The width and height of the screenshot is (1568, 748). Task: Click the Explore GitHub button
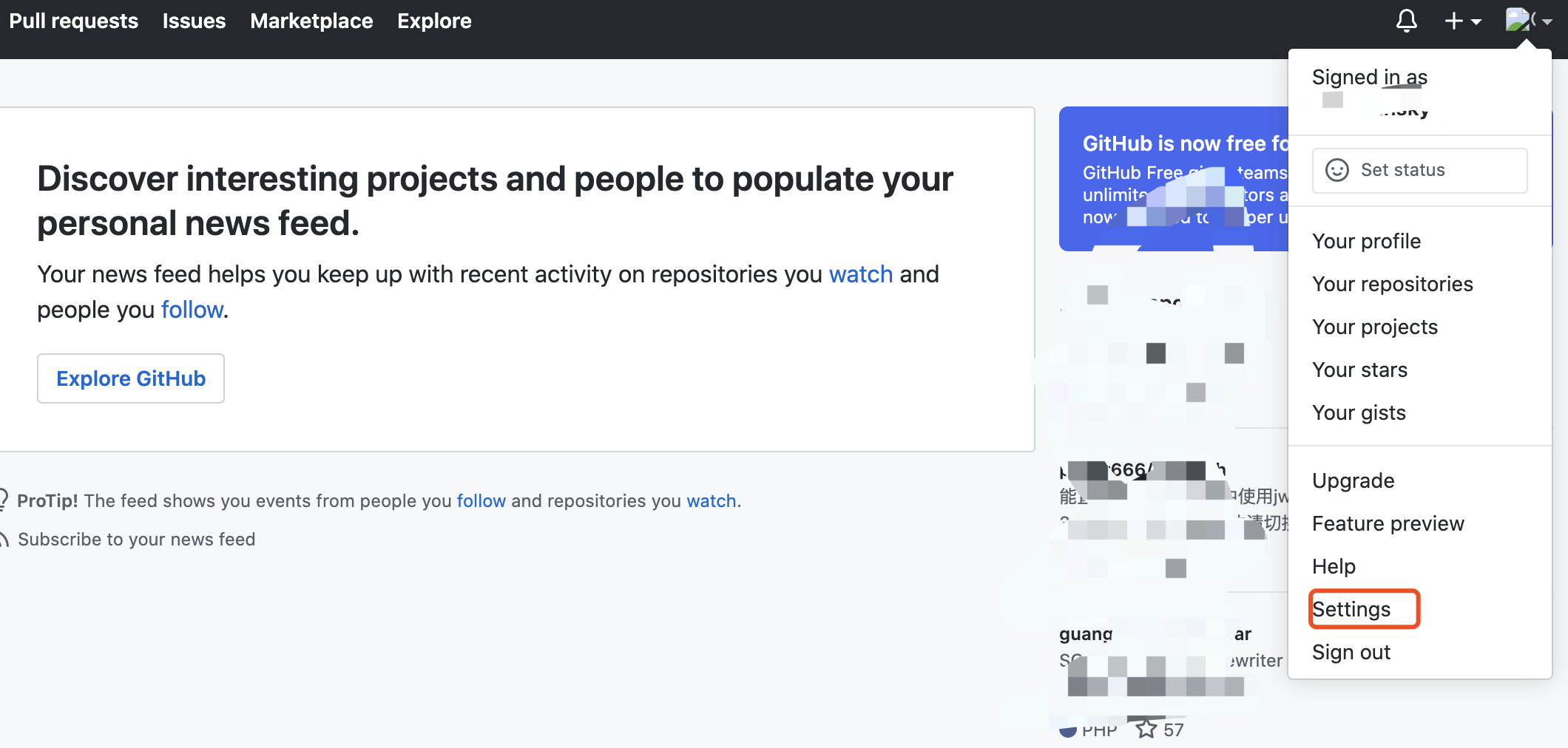[x=131, y=378]
